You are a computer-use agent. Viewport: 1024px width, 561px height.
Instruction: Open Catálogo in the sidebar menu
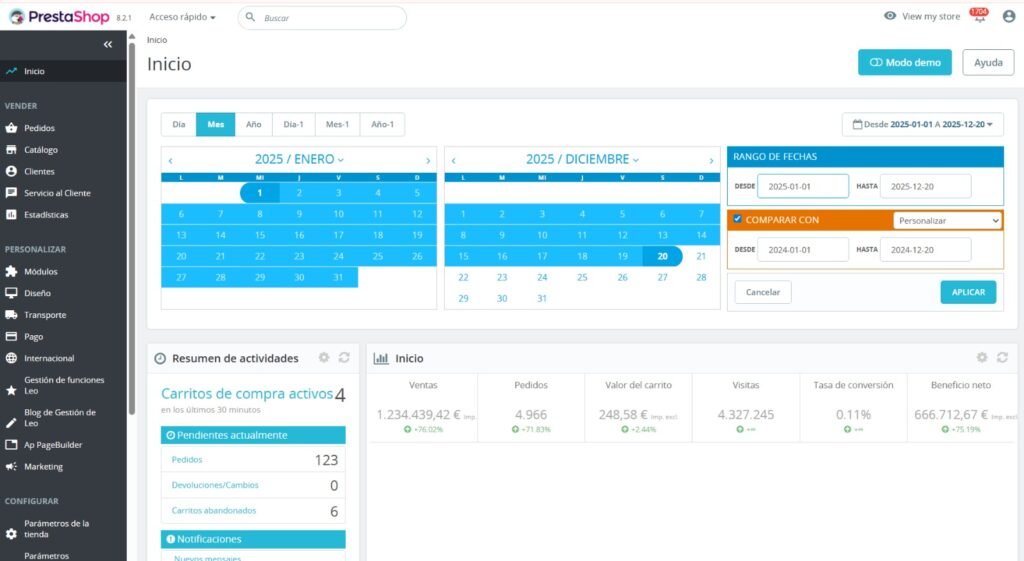[41, 150]
